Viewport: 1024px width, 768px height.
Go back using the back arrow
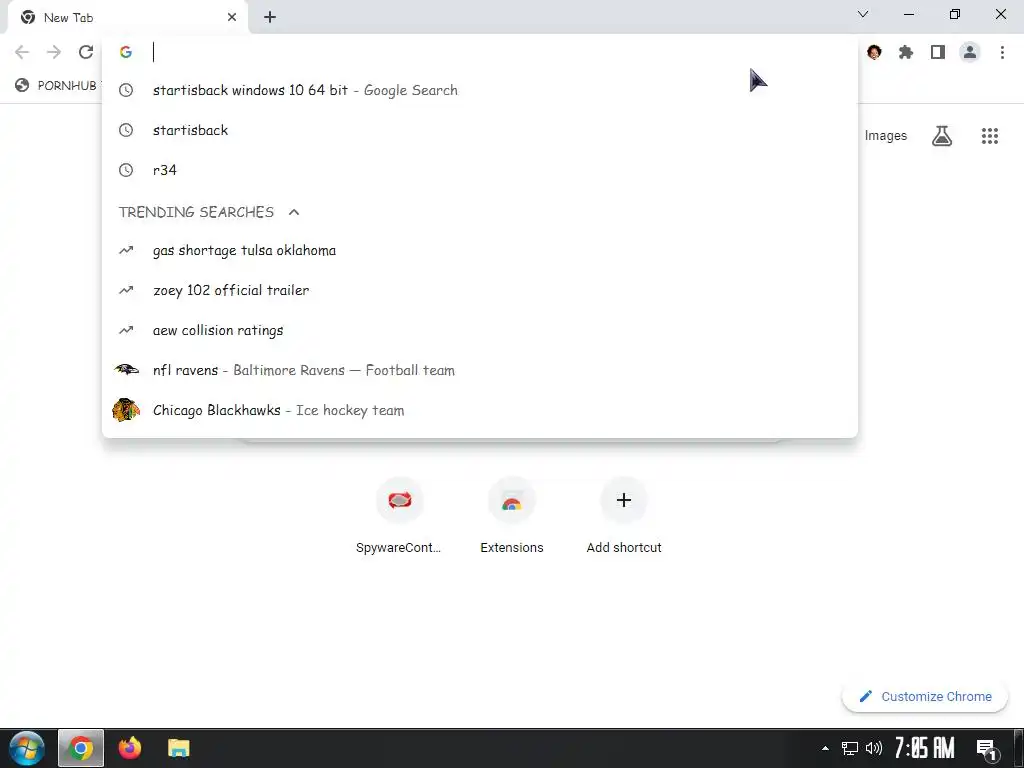(x=22, y=52)
